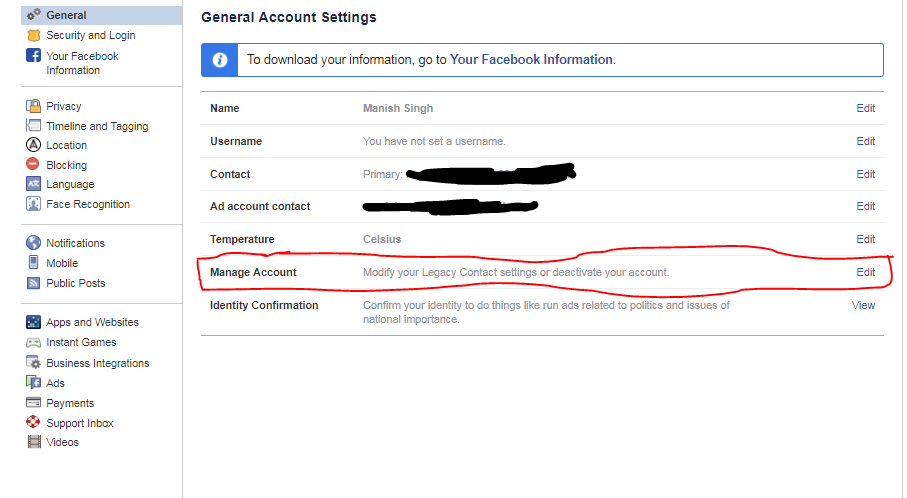Click the 'Primary:' contact text
Viewport: 907px width, 498px height.
coord(382,174)
